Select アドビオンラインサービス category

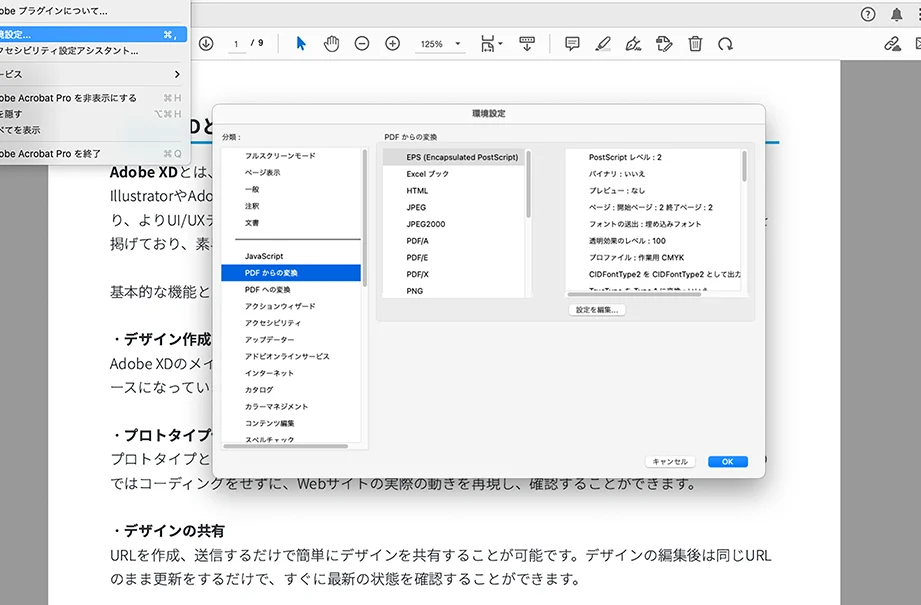291,357
